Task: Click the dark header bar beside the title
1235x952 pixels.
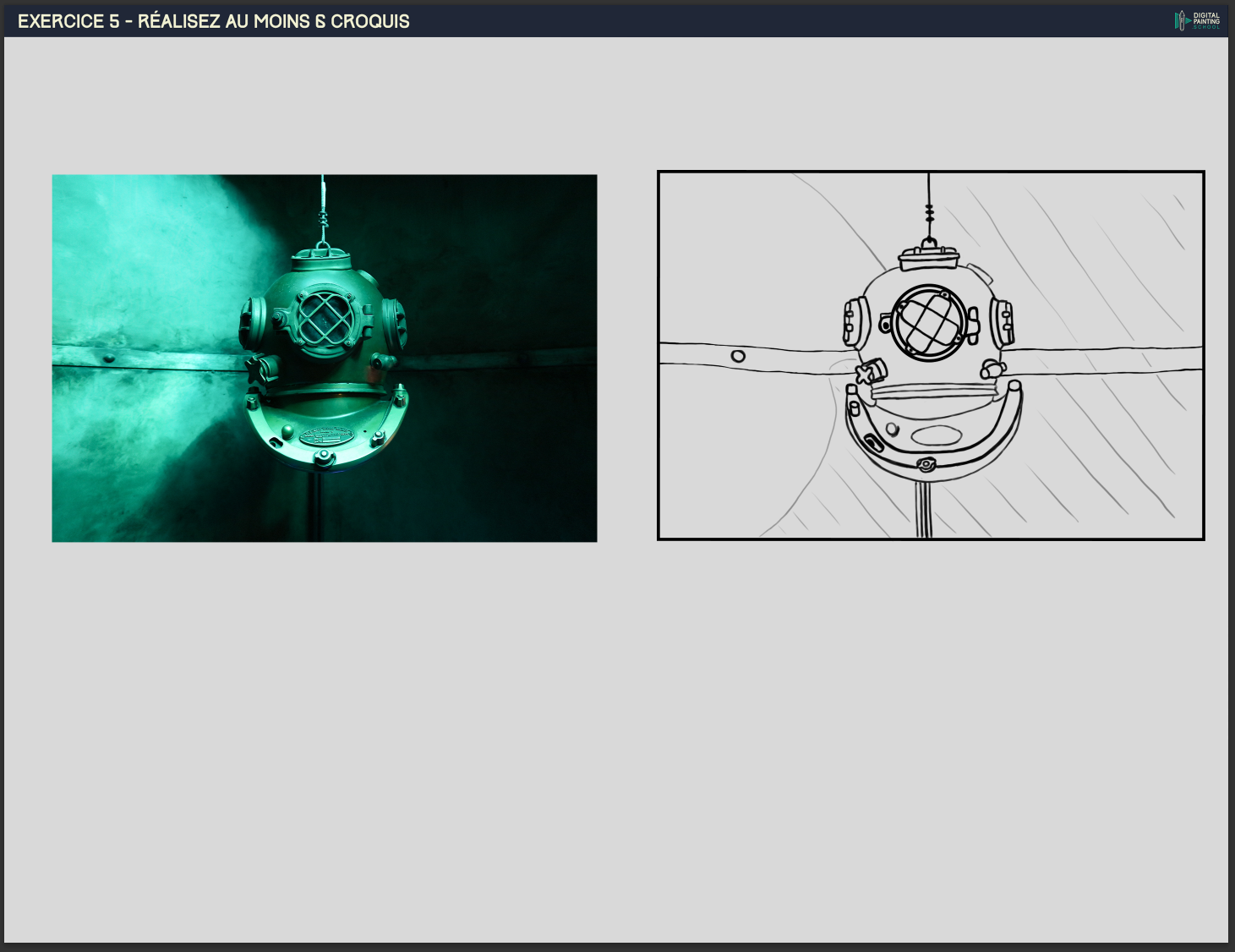Action: pyautogui.click(x=761, y=21)
